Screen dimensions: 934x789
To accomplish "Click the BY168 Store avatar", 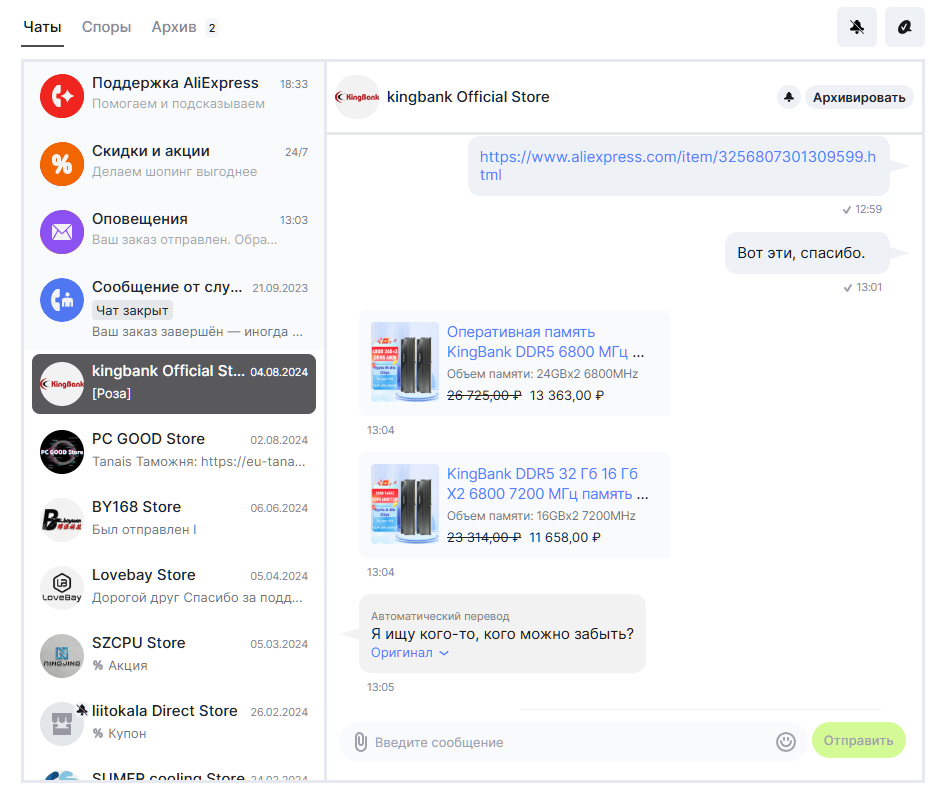I will tap(62, 520).
